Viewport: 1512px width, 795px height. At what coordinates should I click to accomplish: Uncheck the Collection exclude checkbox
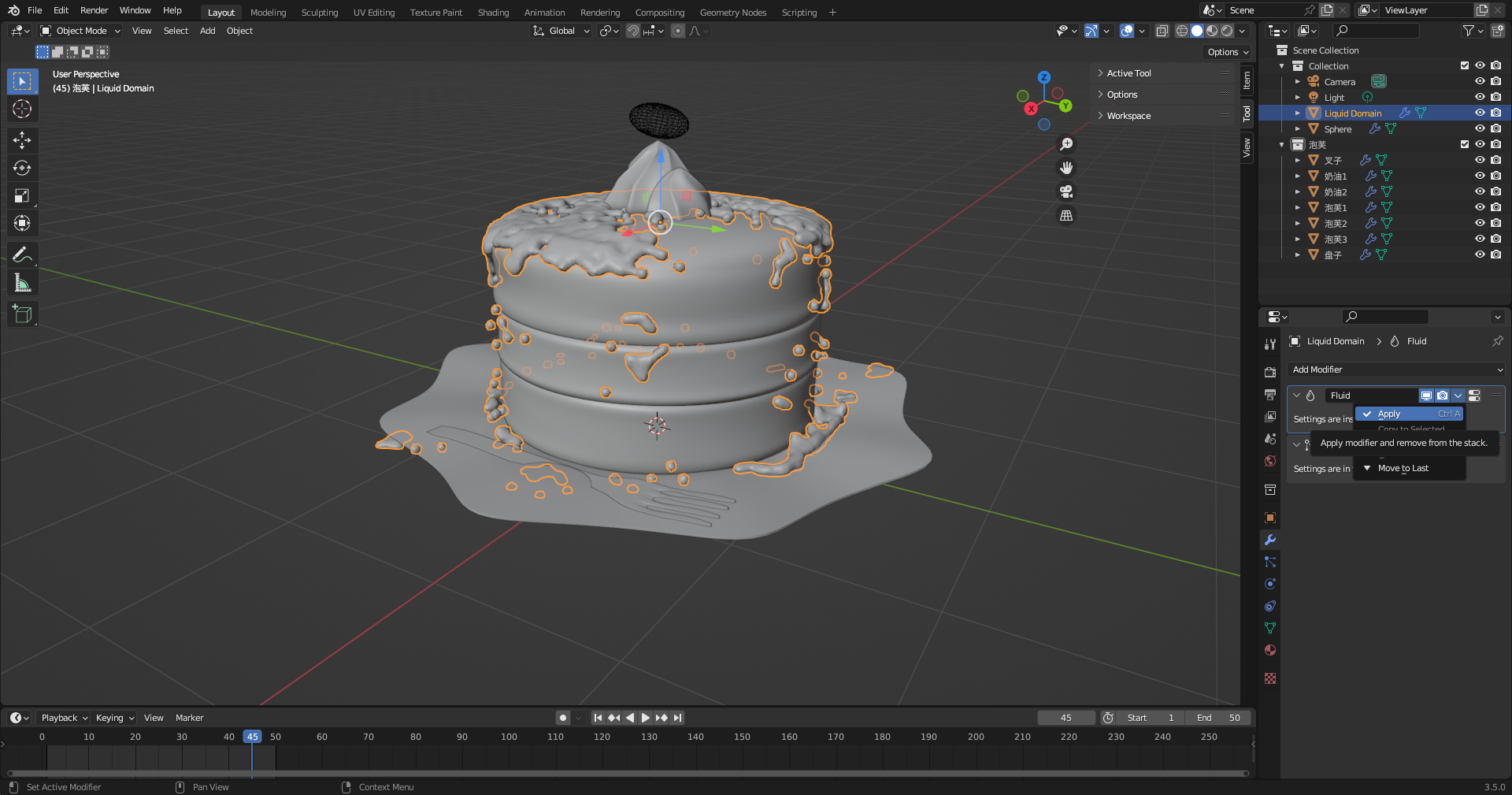tap(1465, 65)
